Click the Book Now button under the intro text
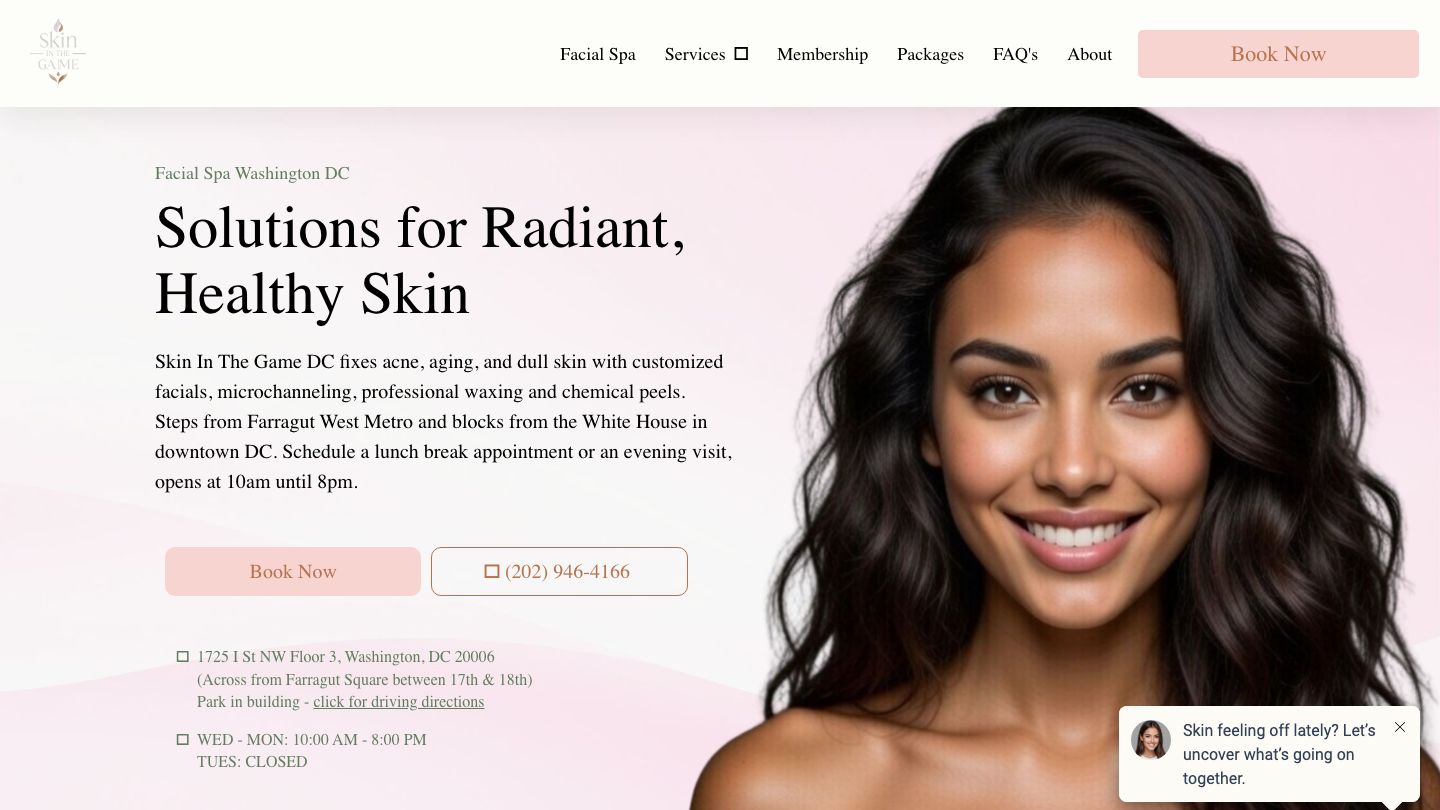 [293, 571]
